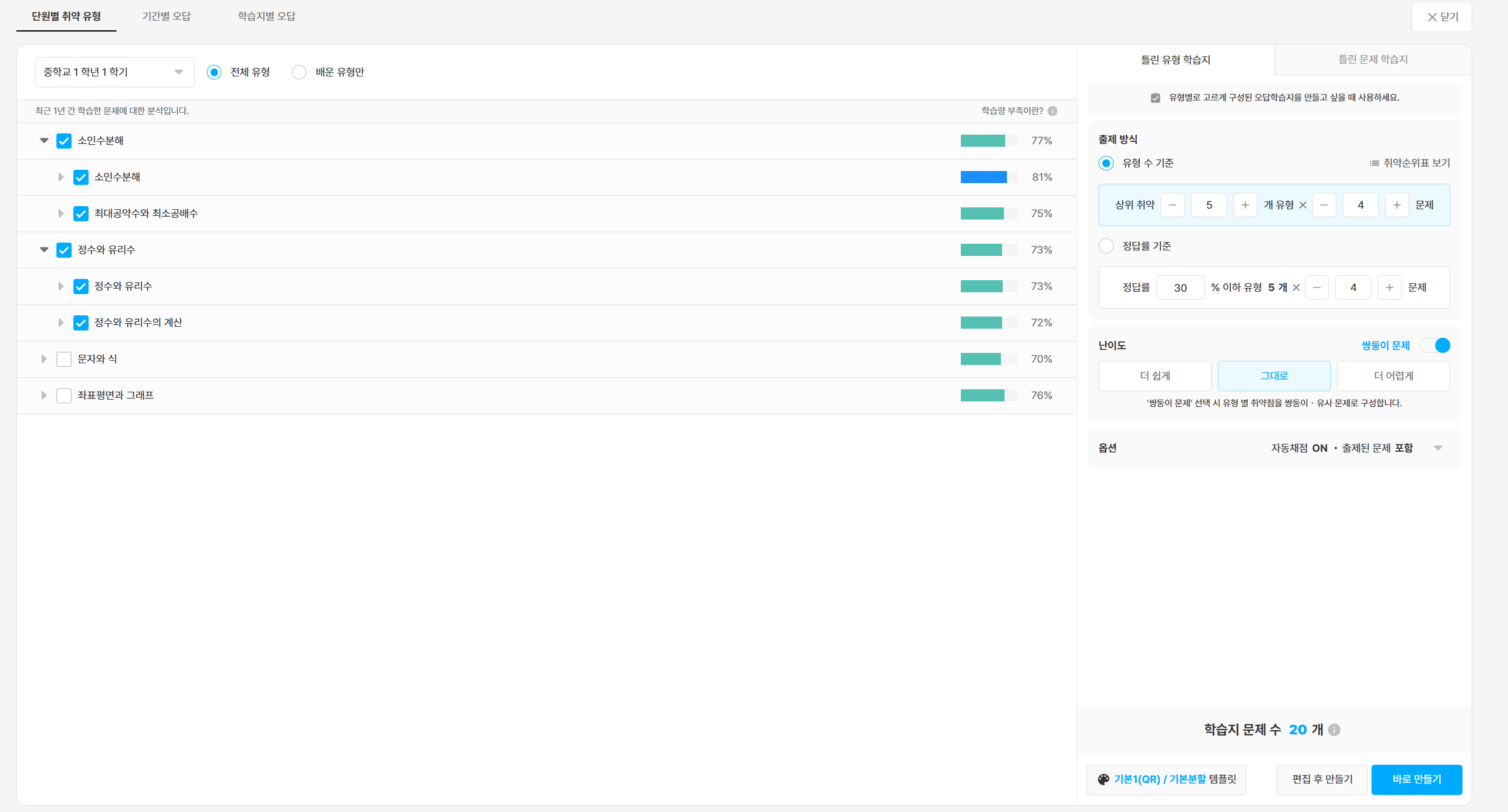Check the 좌표평면과 그래프 checkbox
Viewport: 1508px width, 812px height.
tap(64, 395)
